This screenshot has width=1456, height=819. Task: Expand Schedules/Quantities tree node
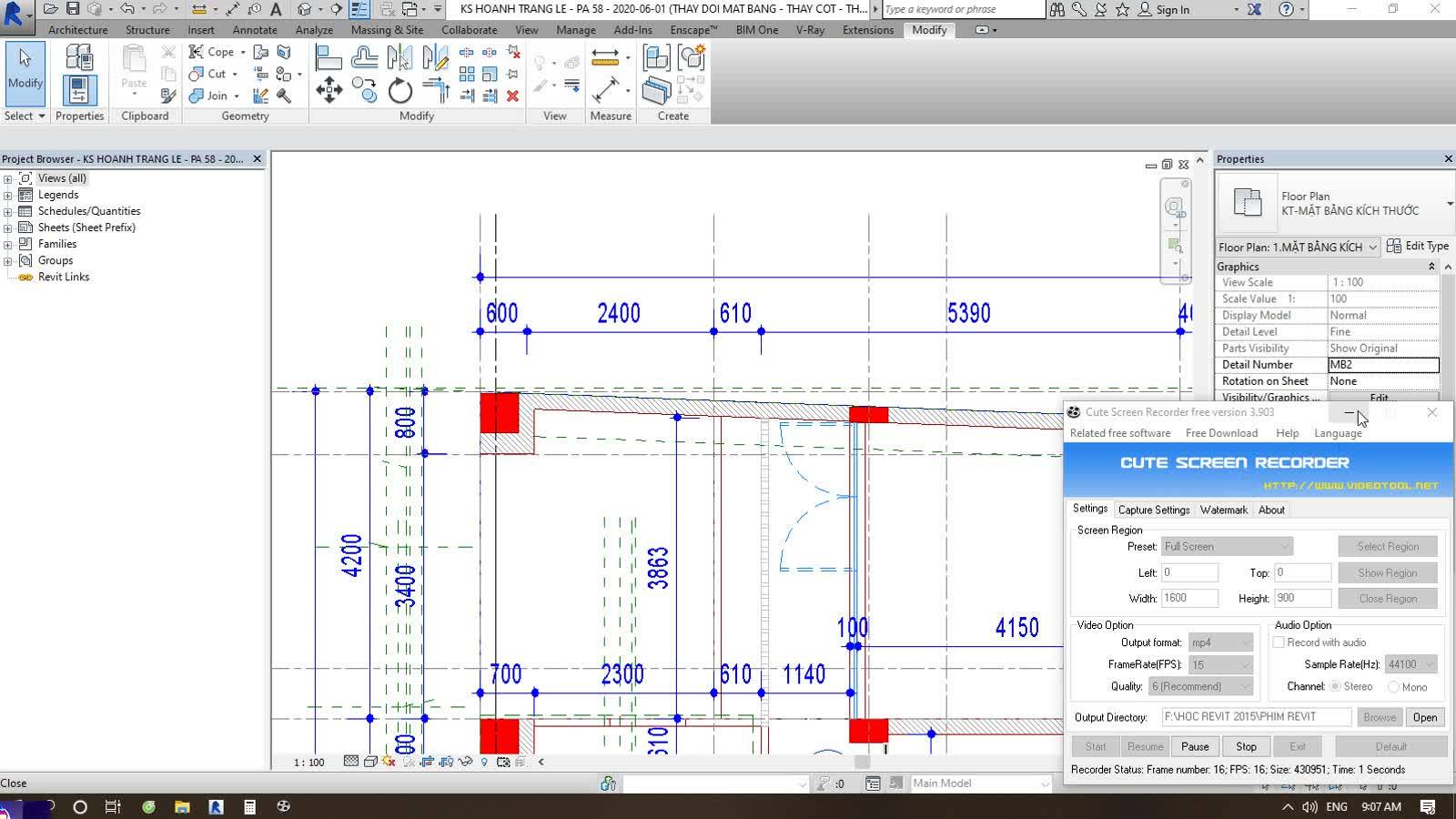8,211
